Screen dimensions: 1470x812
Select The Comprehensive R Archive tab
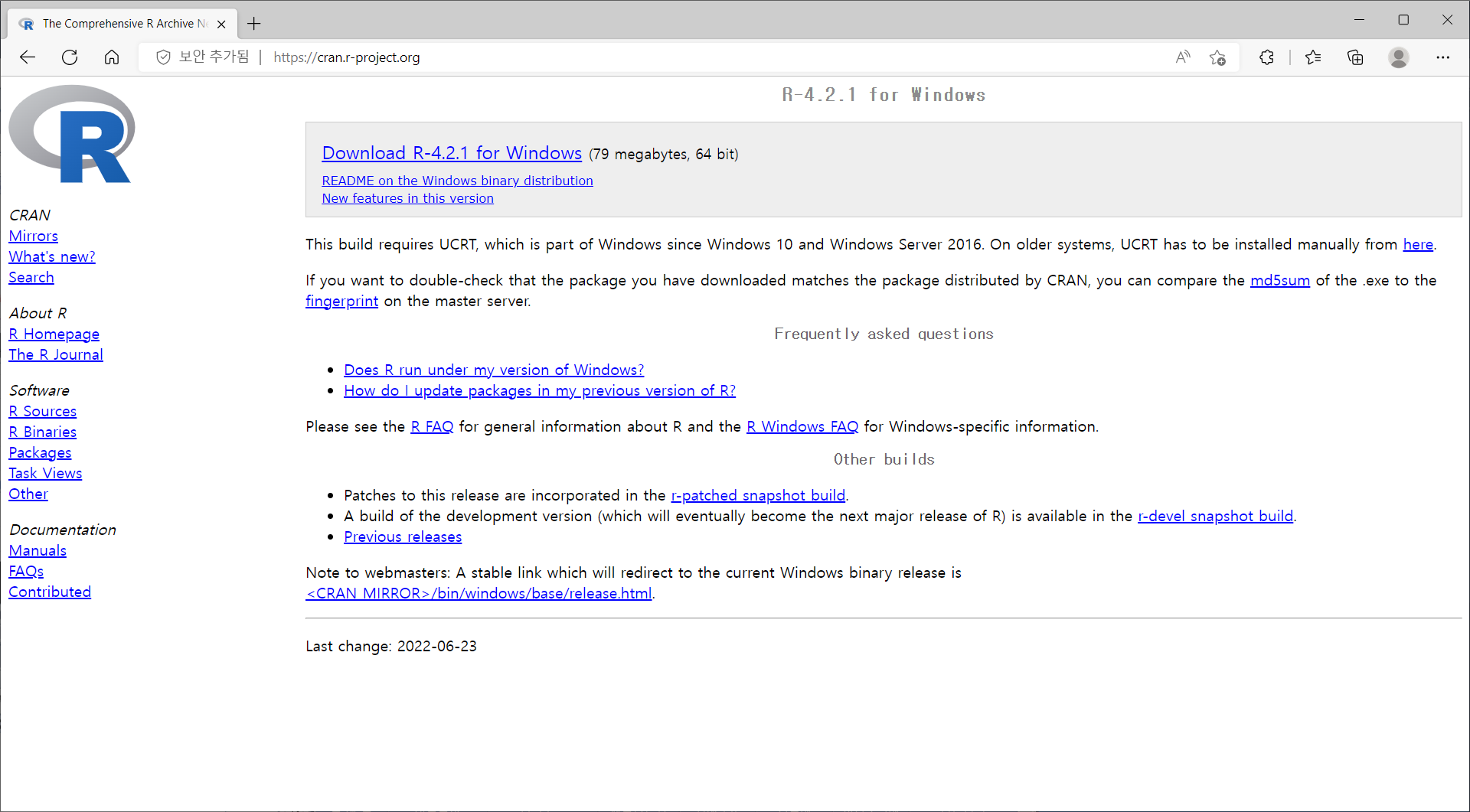point(122,24)
